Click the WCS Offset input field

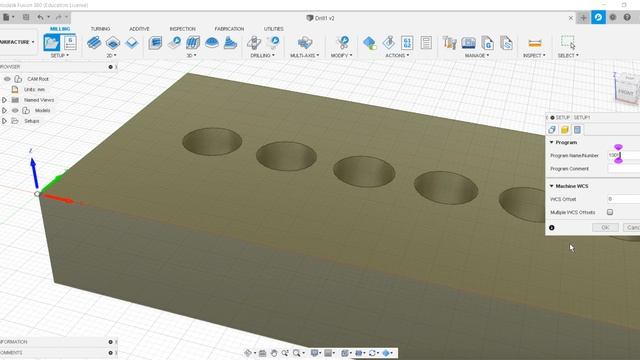point(623,199)
